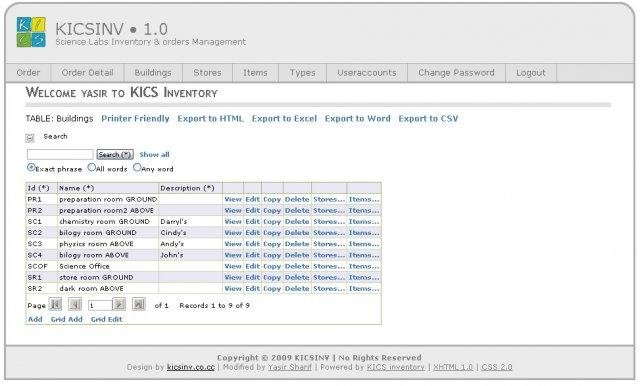This screenshot has height=386, width=640.
Task: Open the Order Detail menu
Action: (x=87, y=73)
